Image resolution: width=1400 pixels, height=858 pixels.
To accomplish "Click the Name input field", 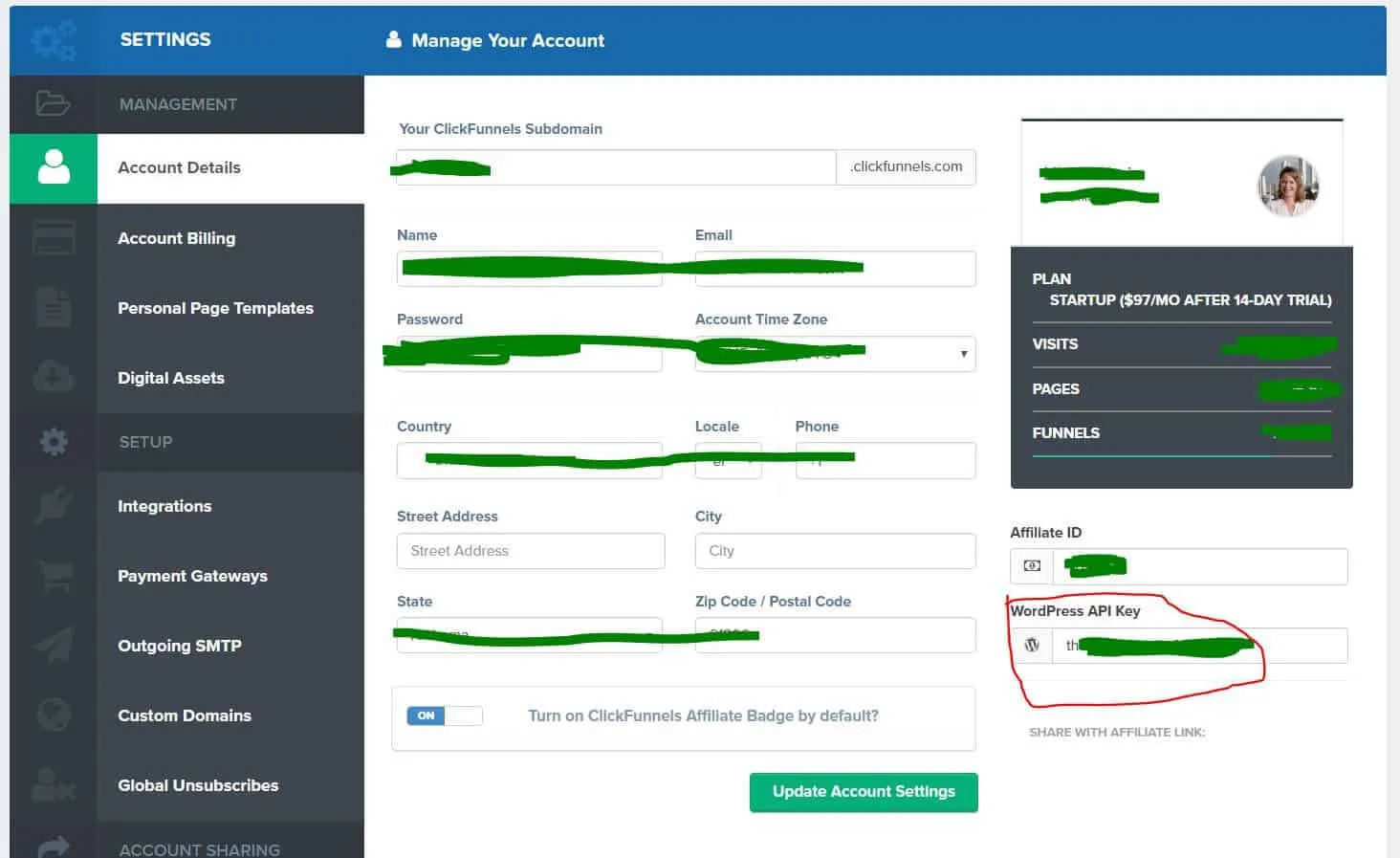I will (x=530, y=269).
